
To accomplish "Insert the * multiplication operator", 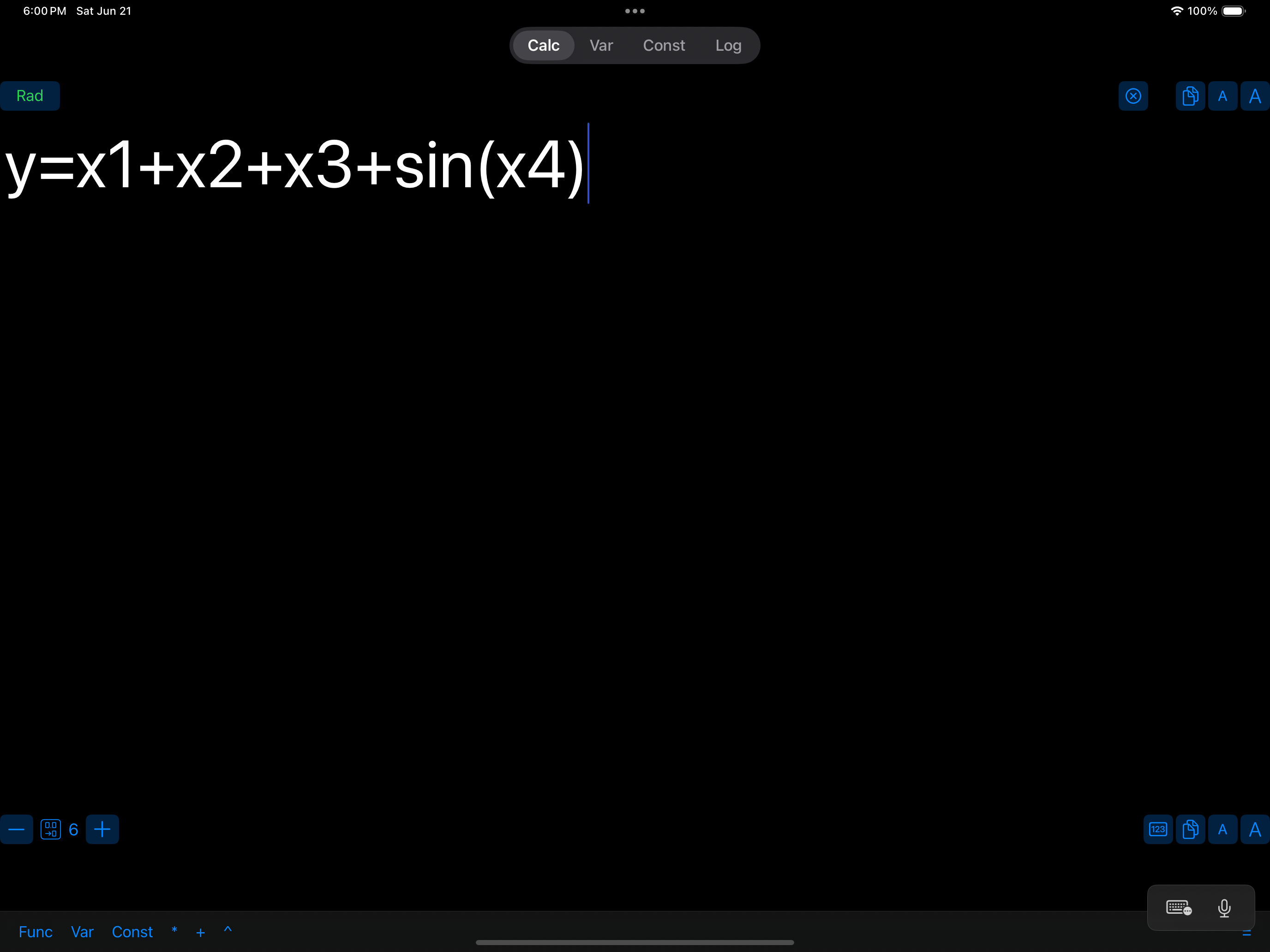I will point(174,931).
